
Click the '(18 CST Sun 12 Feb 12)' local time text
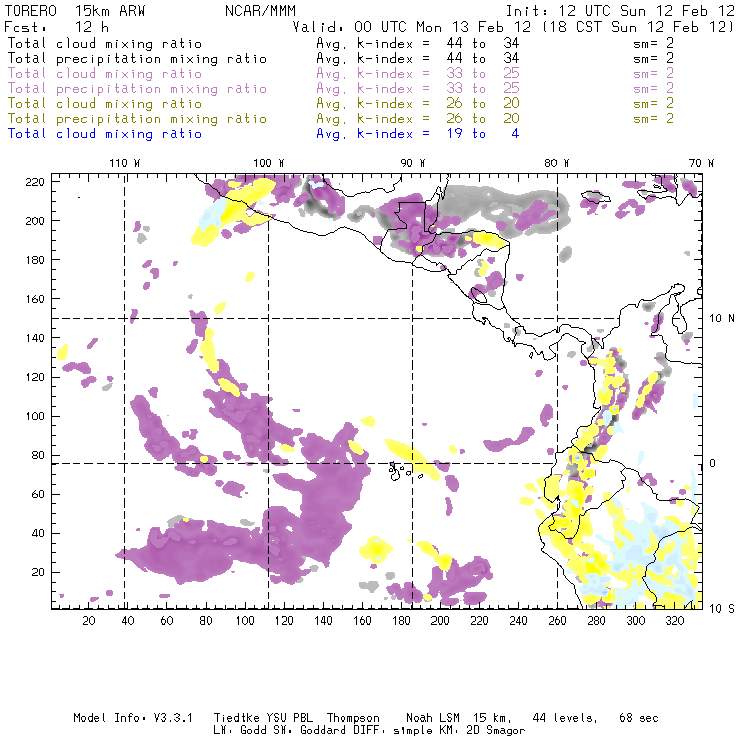pyautogui.click(x=638, y=27)
